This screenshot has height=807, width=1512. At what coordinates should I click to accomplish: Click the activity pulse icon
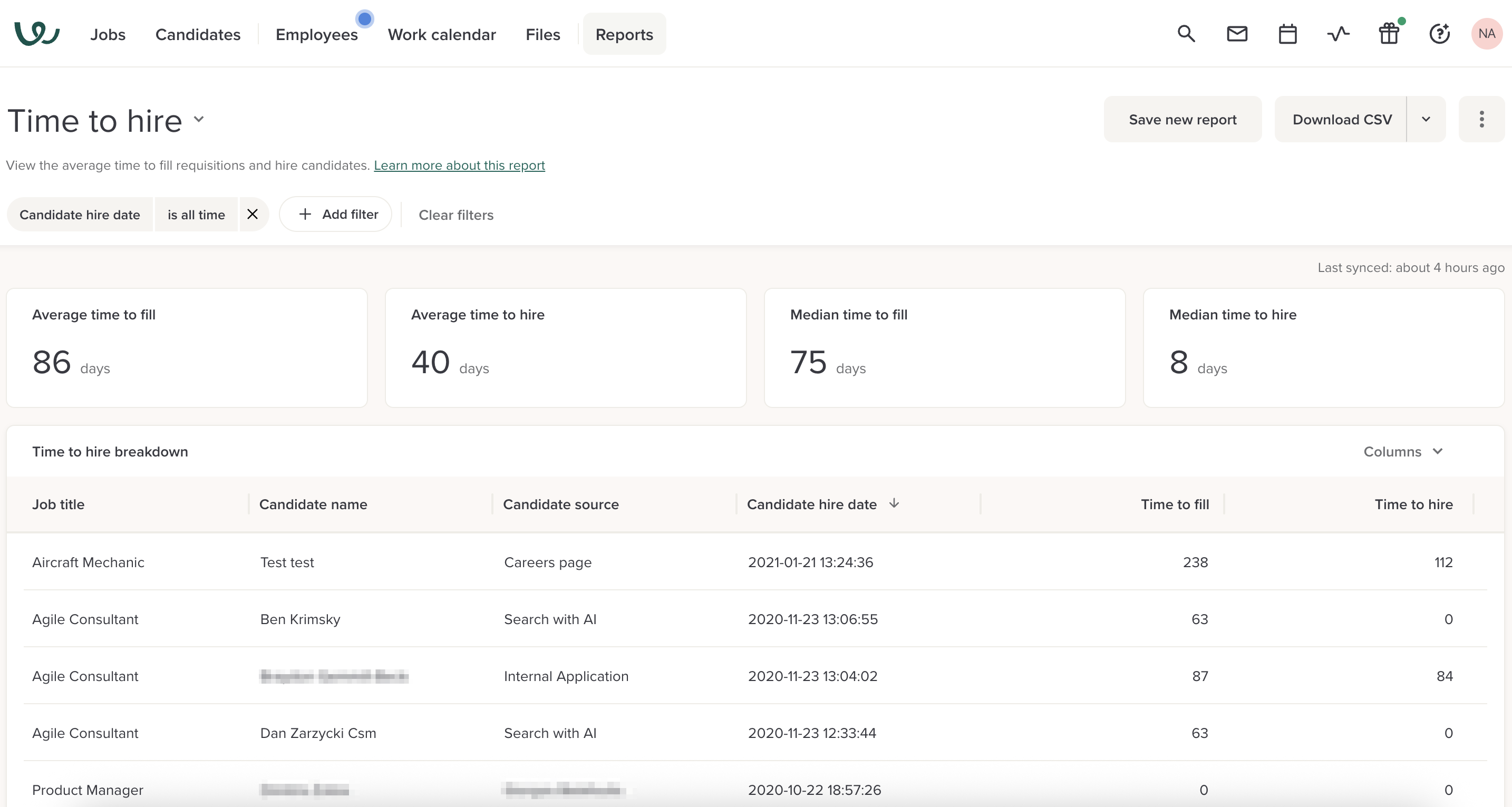tap(1338, 33)
